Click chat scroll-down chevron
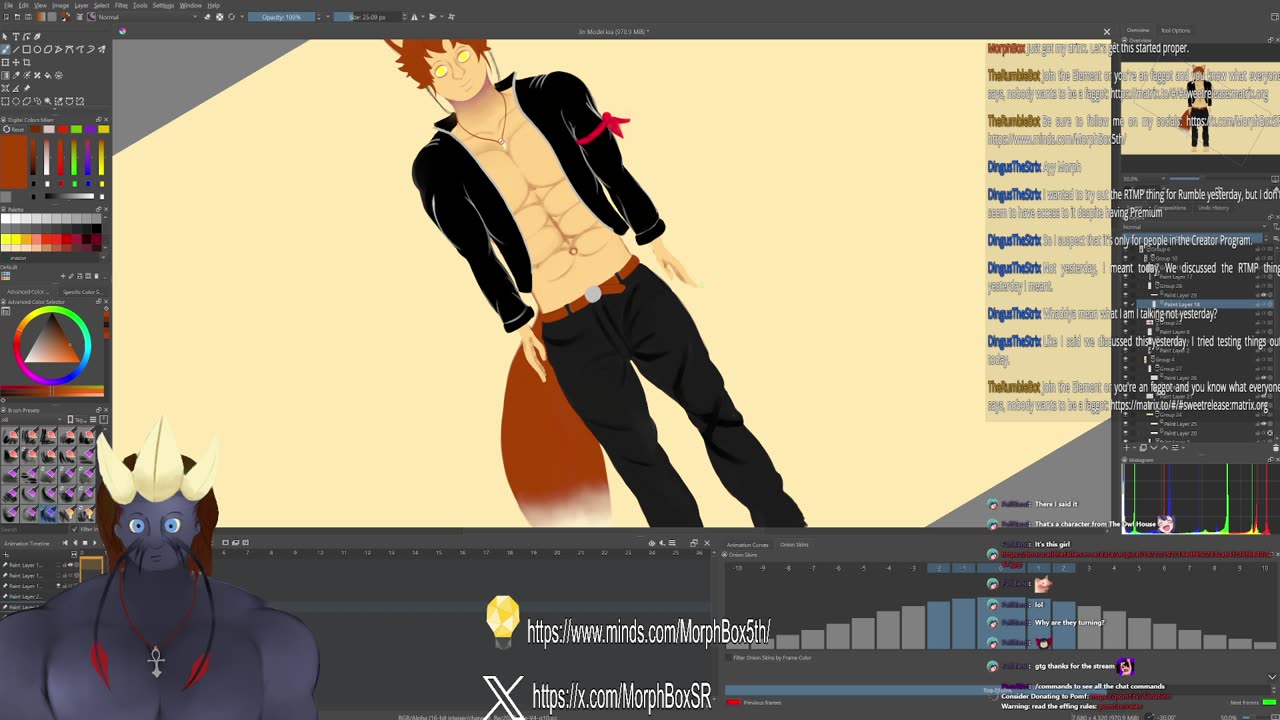The height and width of the screenshot is (720, 1280). point(1272,677)
